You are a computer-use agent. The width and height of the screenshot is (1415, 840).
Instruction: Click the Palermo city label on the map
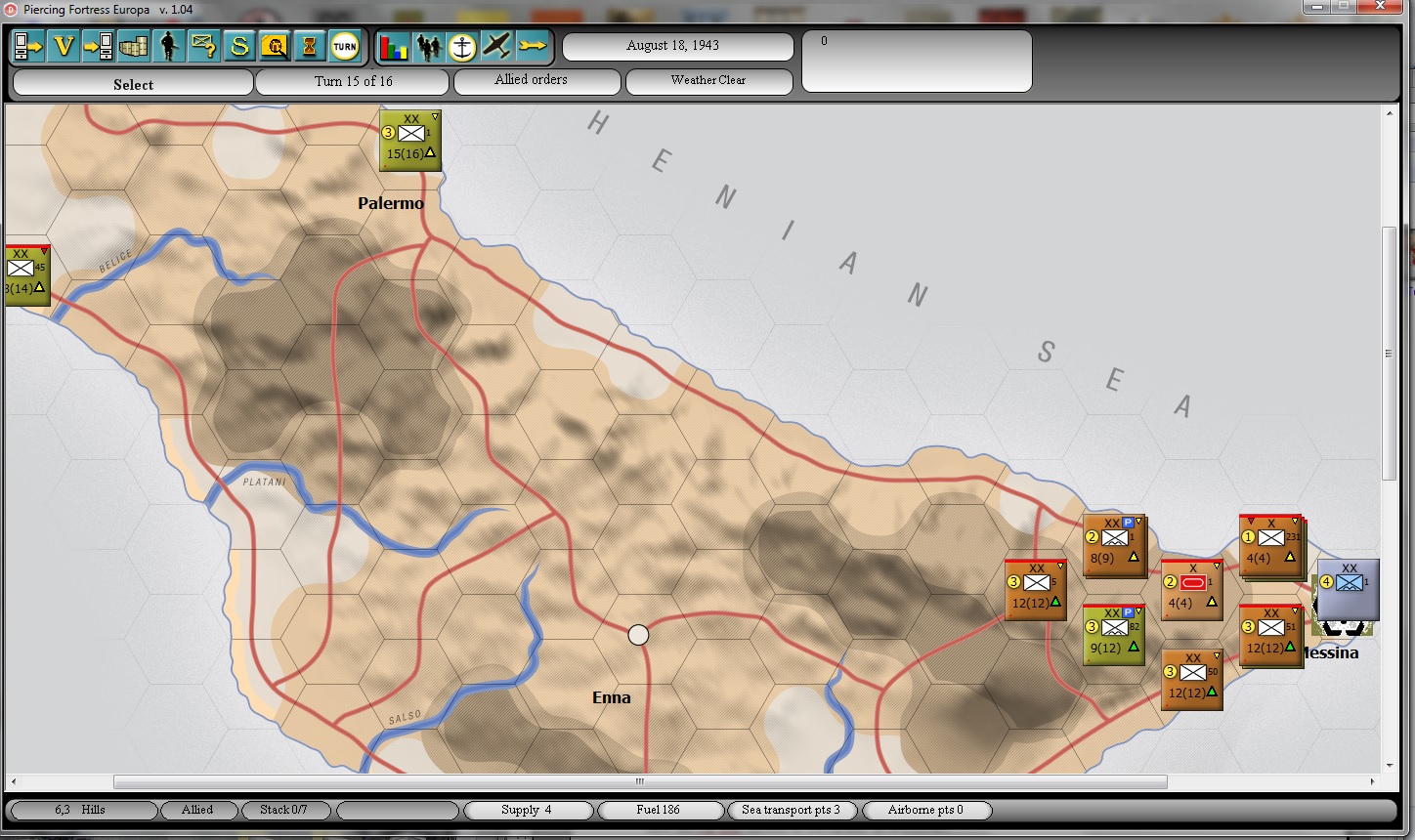tap(391, 203)
